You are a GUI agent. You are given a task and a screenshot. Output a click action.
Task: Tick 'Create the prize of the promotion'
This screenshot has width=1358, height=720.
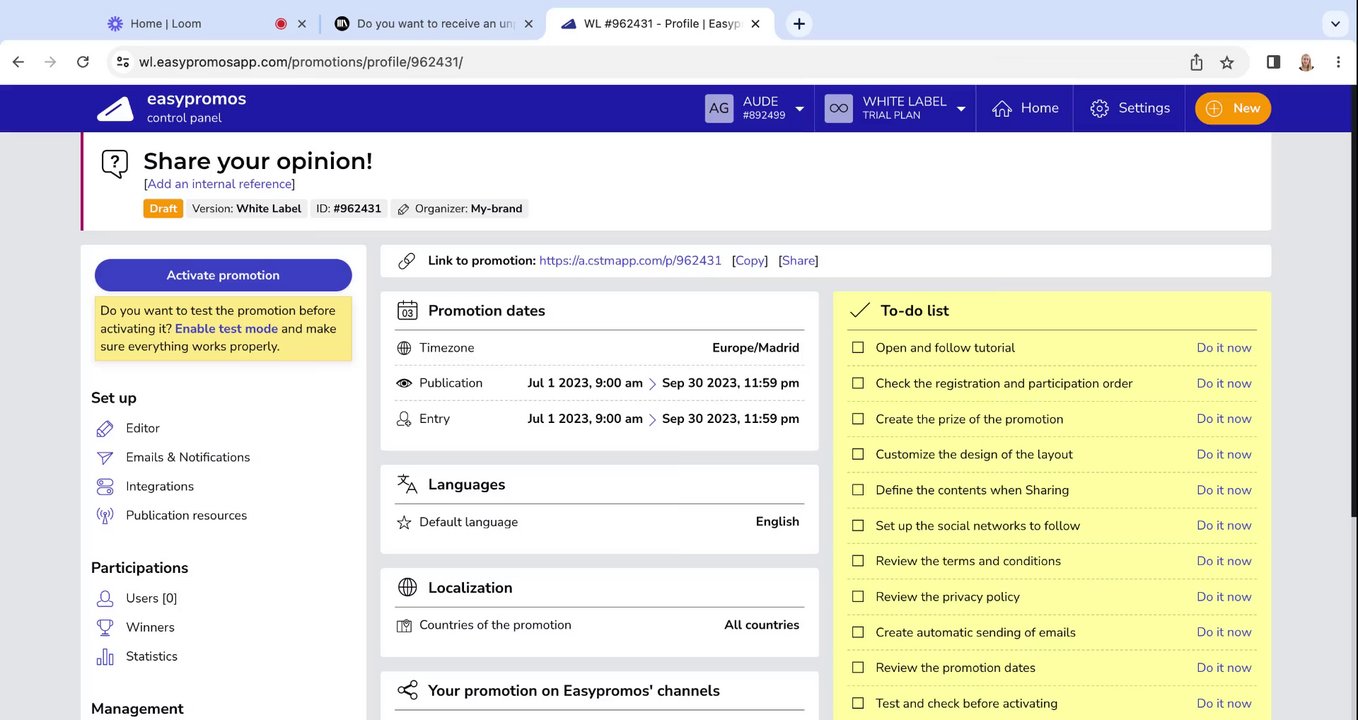tap(857, 419)
